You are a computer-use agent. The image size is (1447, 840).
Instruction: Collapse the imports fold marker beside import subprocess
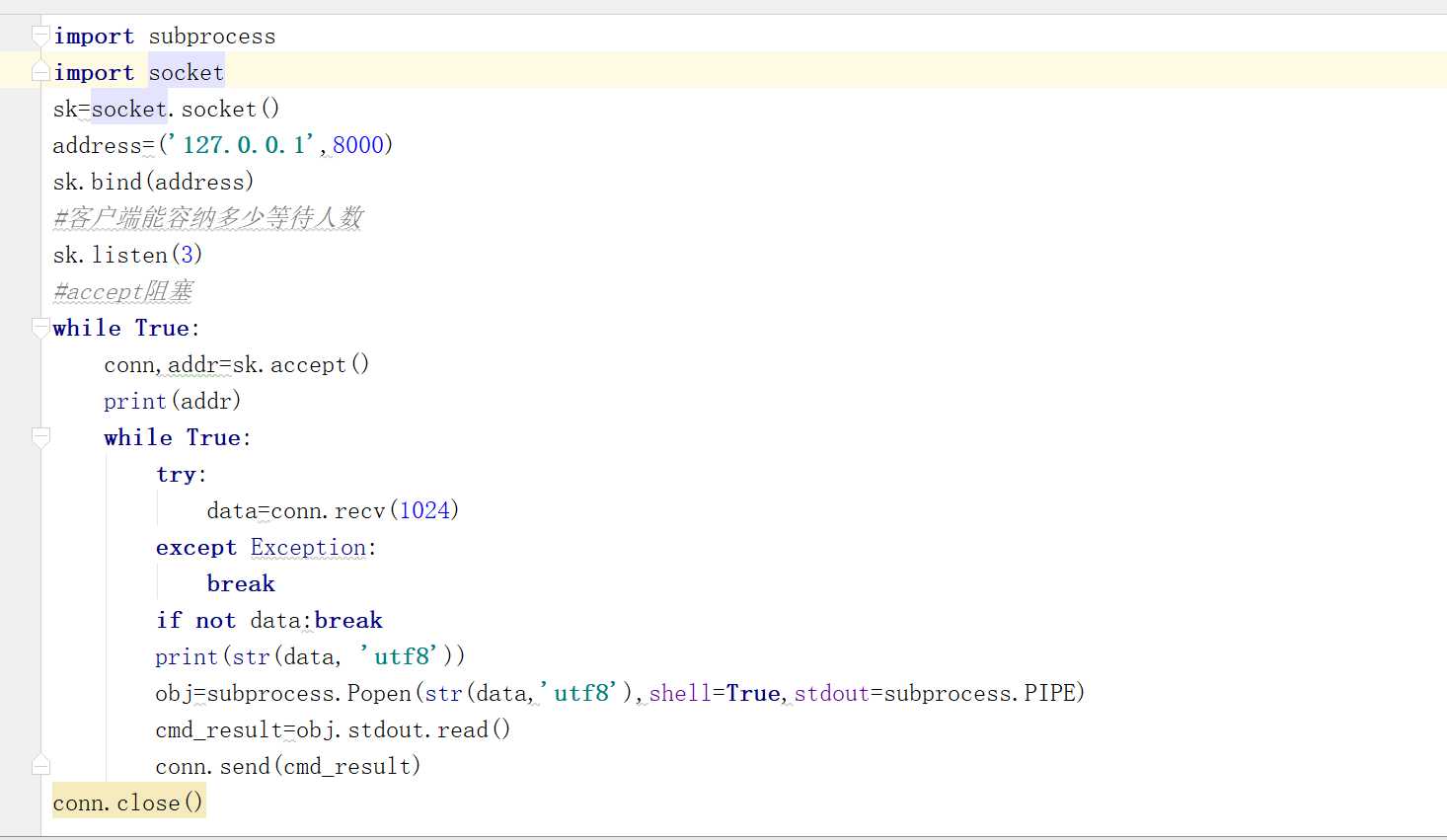[x=40, y=37]
